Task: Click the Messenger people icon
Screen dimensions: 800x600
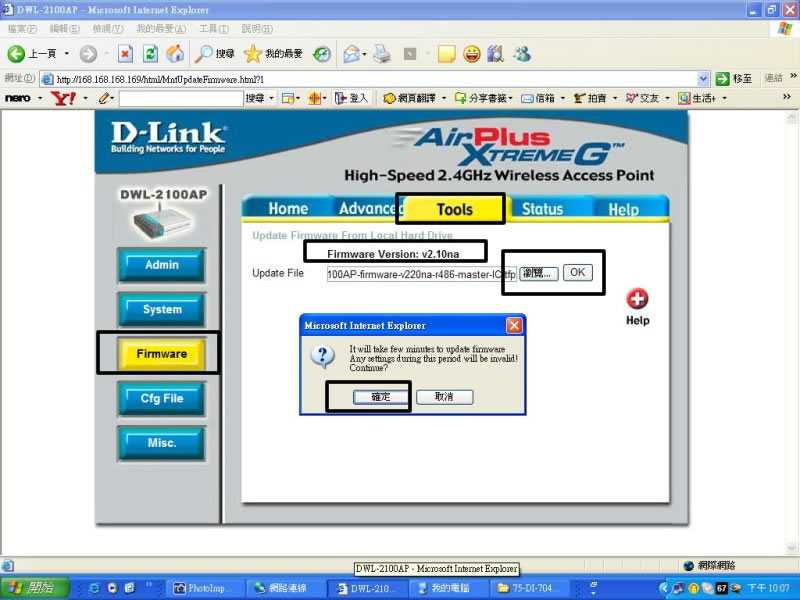Action: pos(522,54)
